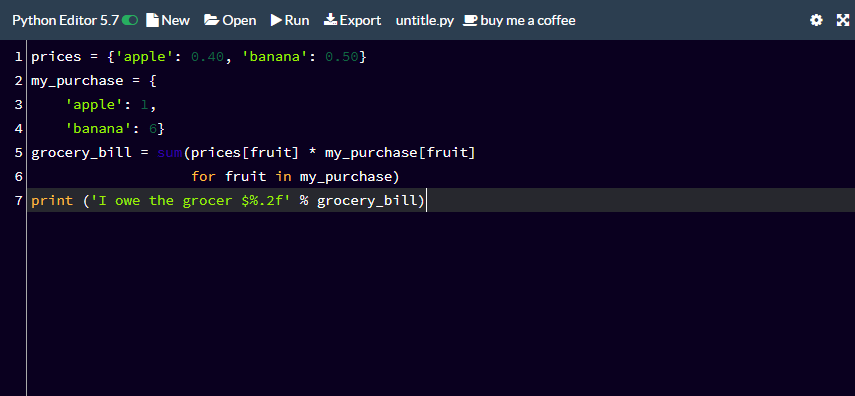Click the 'banana' key on line 4
The height and width of the screenshot is (396, 855).
[98, 129]
